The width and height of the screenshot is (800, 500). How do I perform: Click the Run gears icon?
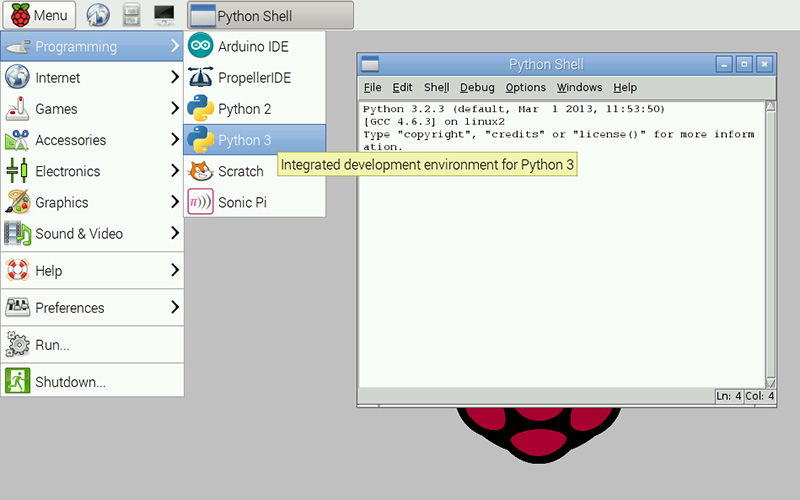click(17, 344)
